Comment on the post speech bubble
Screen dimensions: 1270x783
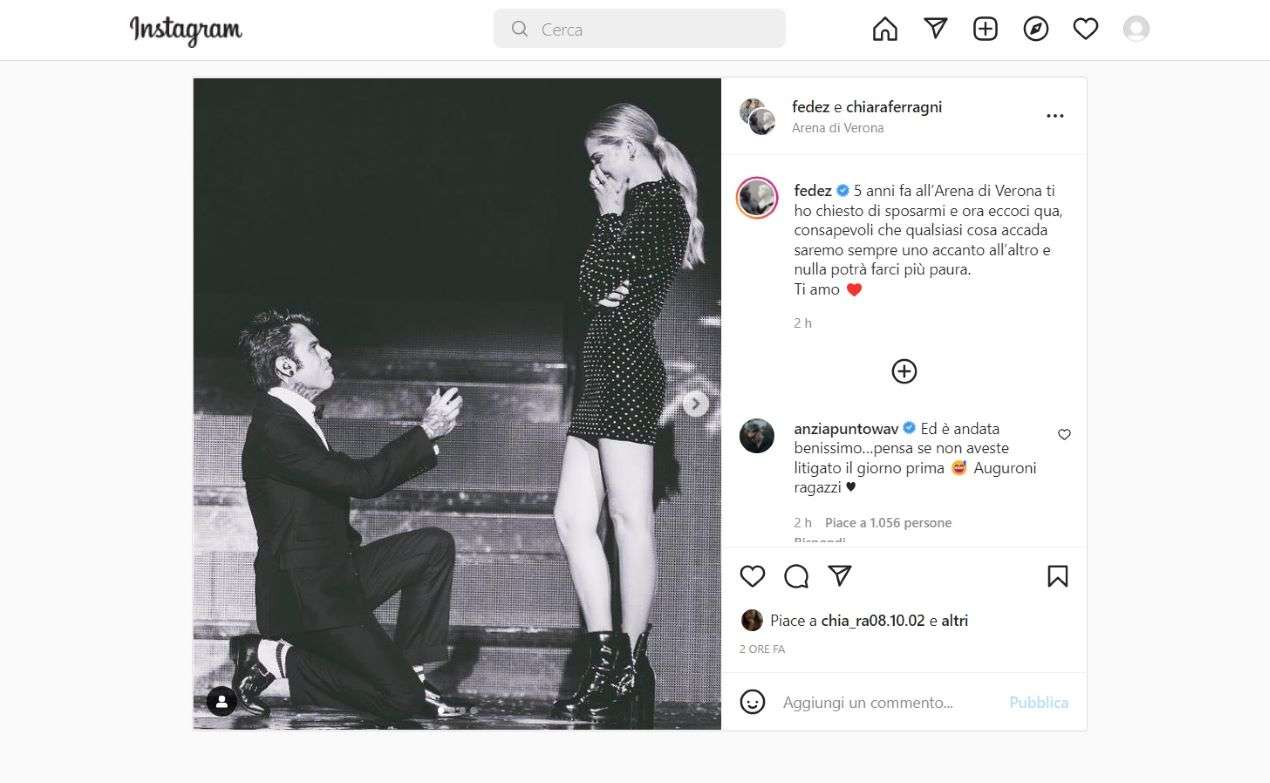[x=796, y=576]
